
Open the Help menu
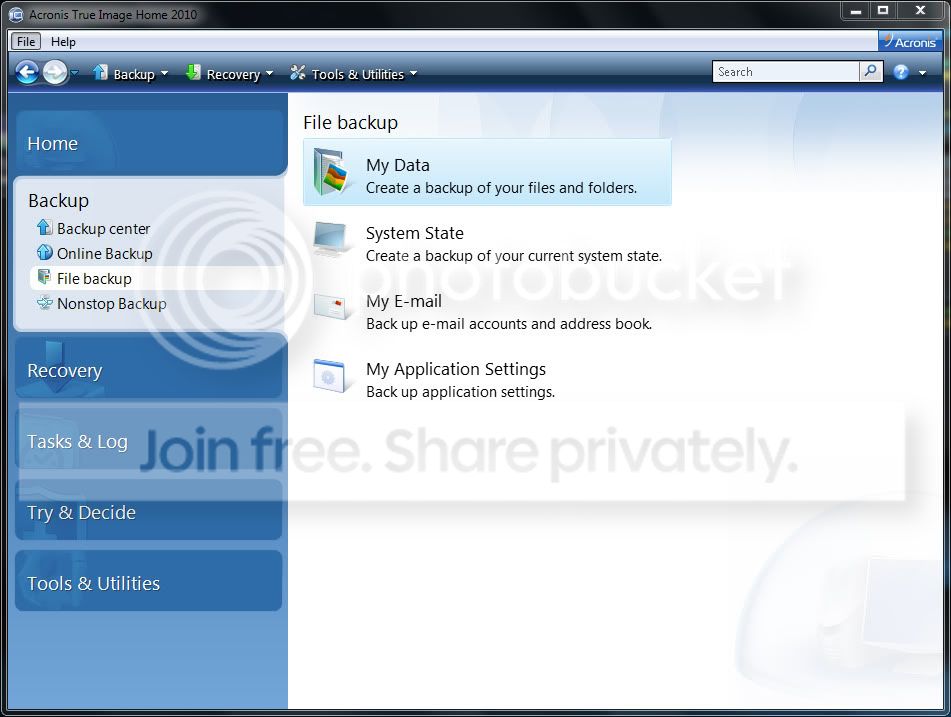point(63,41)
